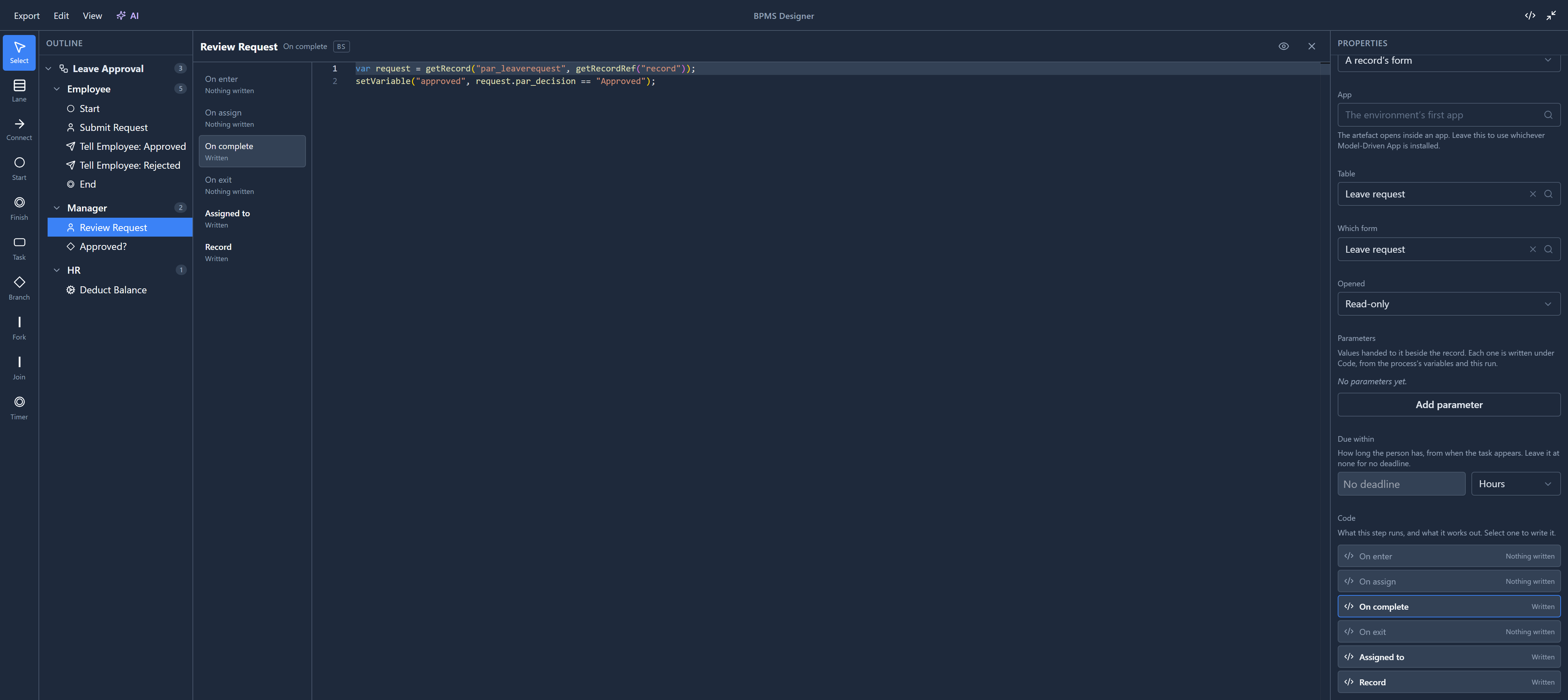
Task: Choose the Task shape tool
Action: (x=19, y=248)
